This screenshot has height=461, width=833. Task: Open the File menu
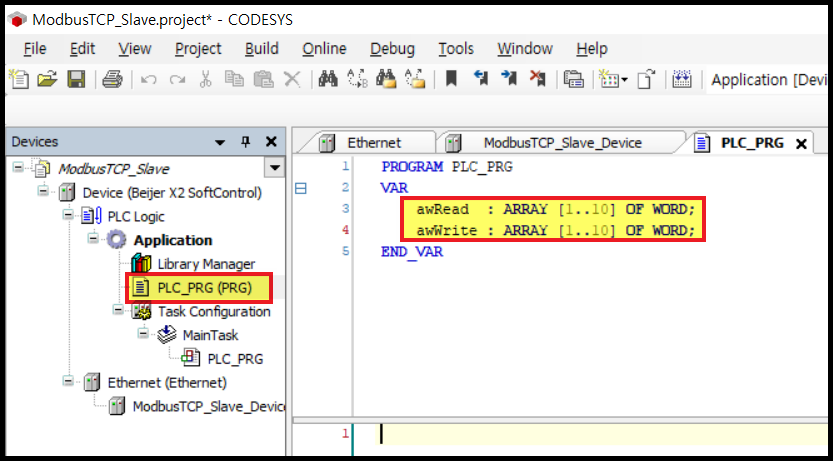(x=35, y=49)
